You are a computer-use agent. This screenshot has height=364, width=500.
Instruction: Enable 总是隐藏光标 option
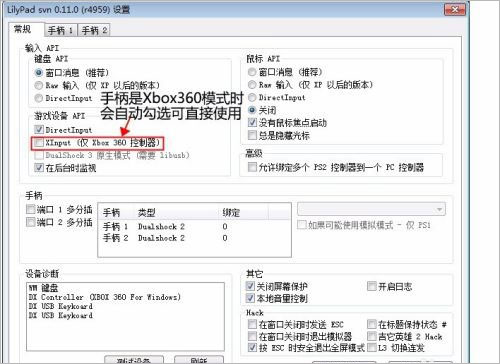(252, 135)
